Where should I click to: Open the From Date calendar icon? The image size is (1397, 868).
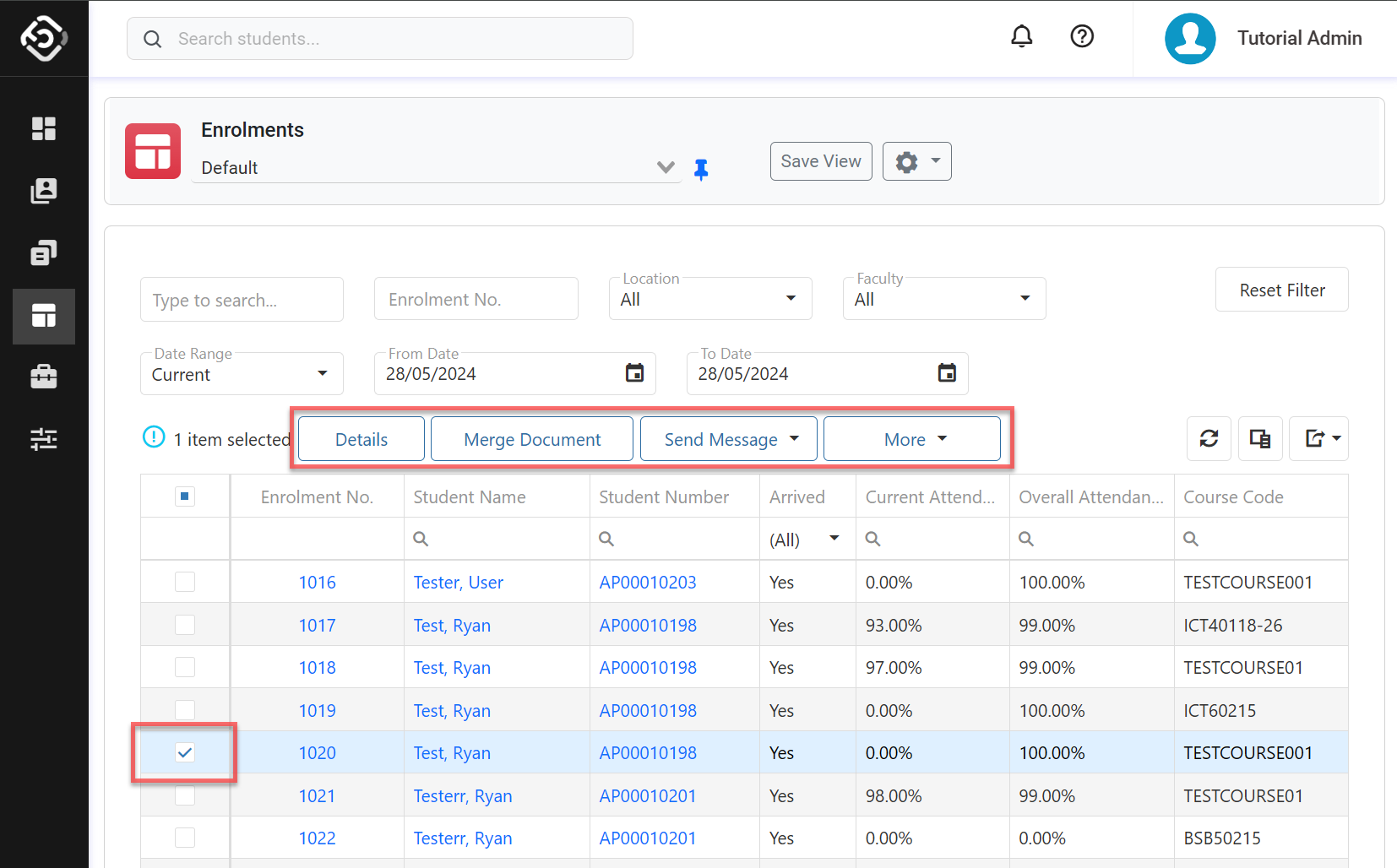tap(634, 373)
